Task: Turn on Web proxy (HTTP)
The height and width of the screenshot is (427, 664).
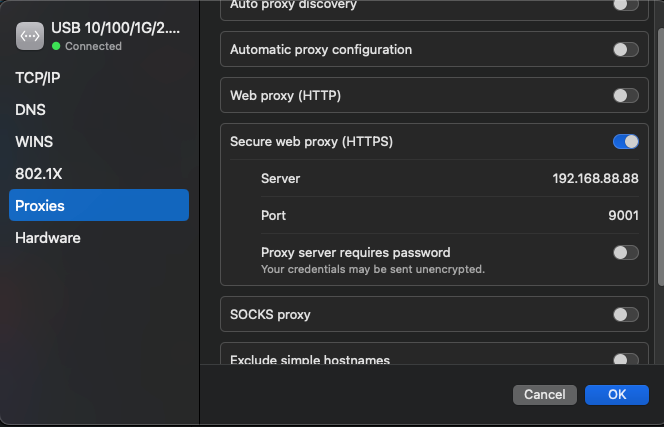Action: (625, 95)
